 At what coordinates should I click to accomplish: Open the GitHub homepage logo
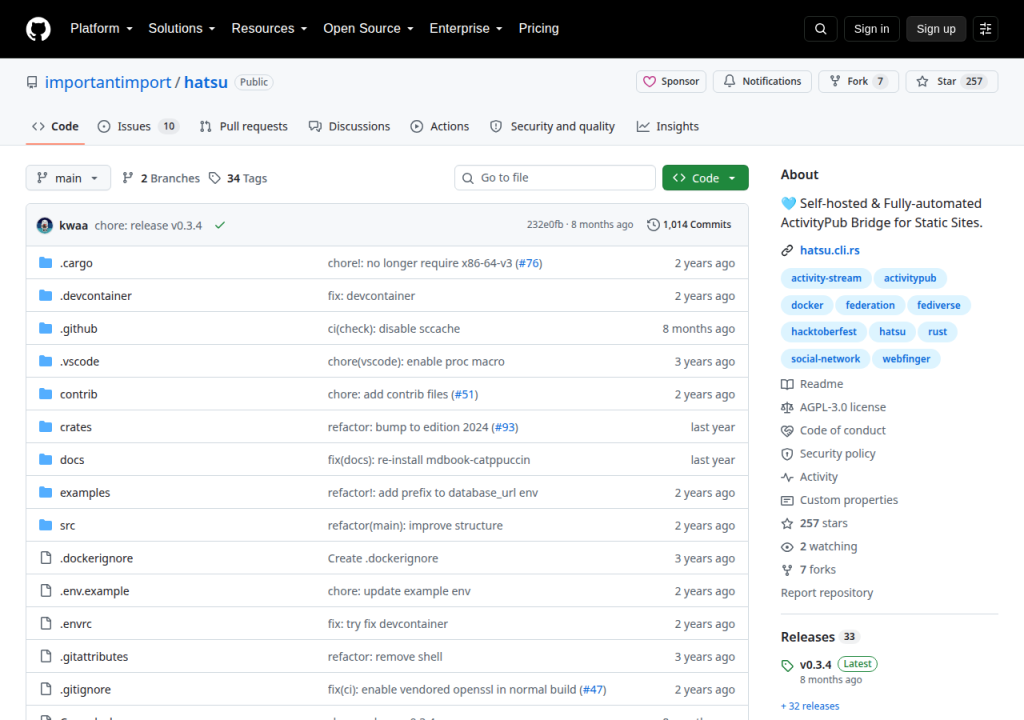pos(38,29)
